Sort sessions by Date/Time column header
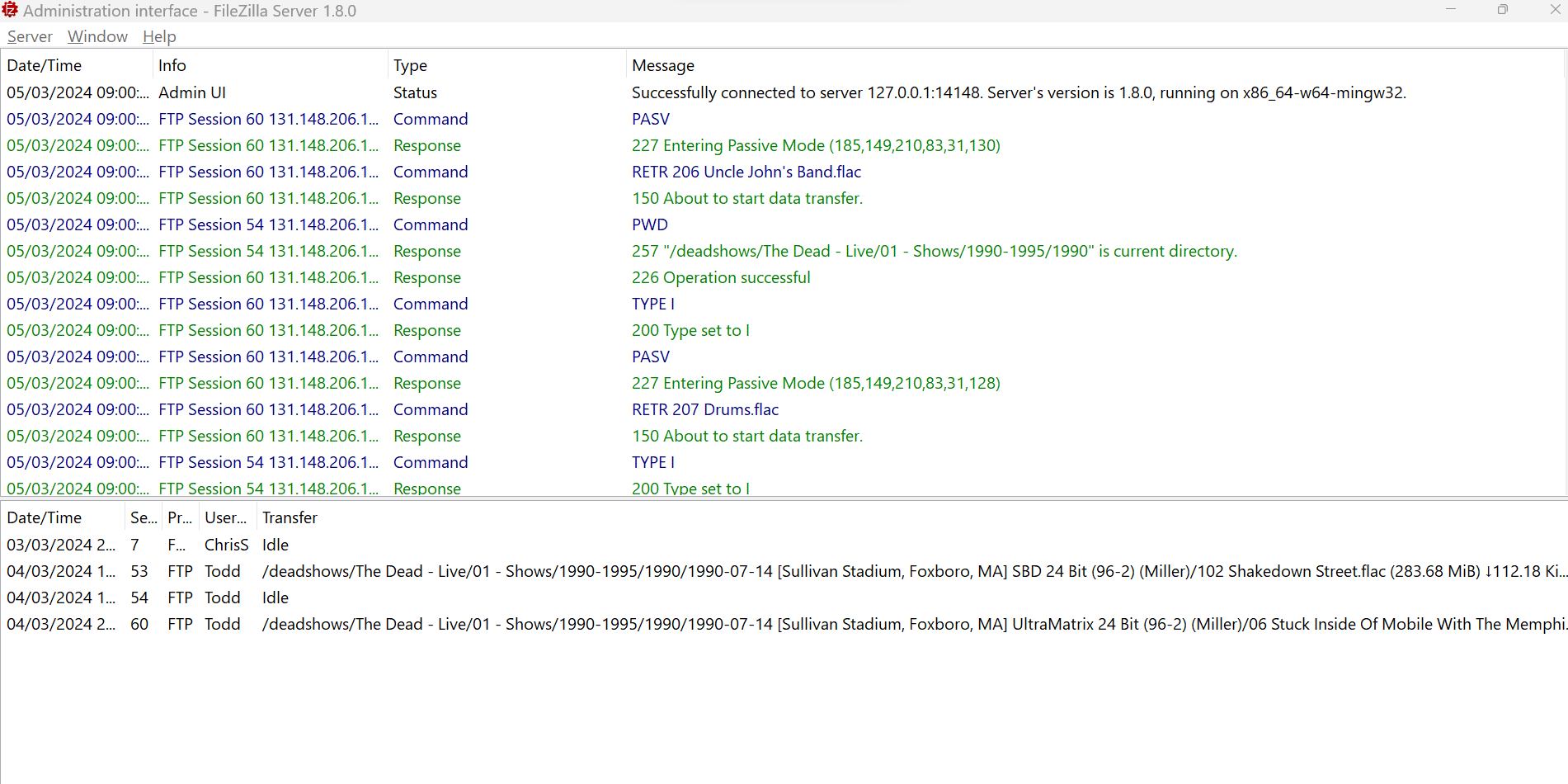 (63, 517)
